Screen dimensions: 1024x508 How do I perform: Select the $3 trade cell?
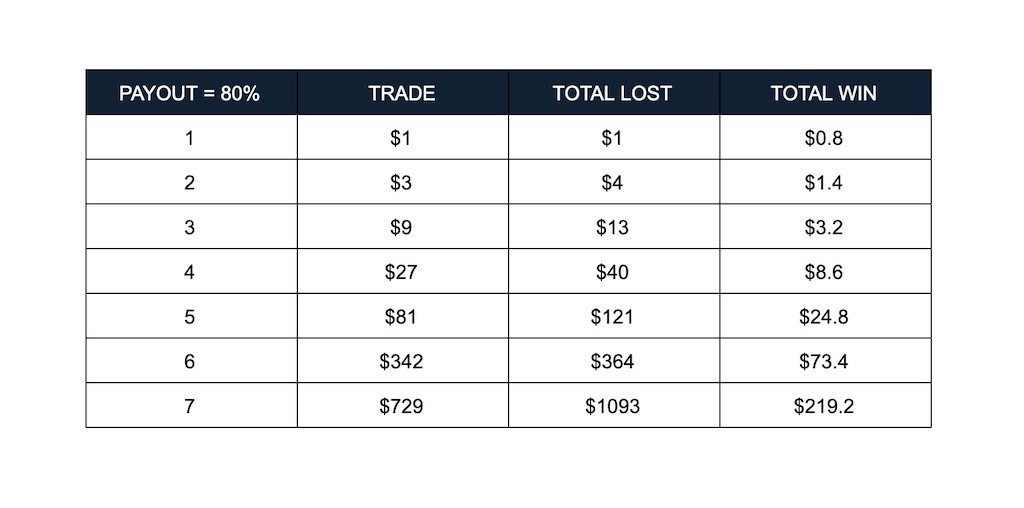pos(402,183)
